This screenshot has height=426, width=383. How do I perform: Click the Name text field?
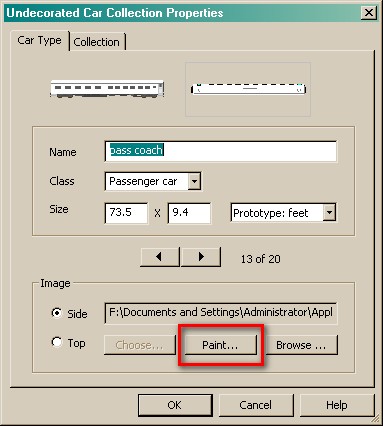pyautogui.click(x=221, y=151)
